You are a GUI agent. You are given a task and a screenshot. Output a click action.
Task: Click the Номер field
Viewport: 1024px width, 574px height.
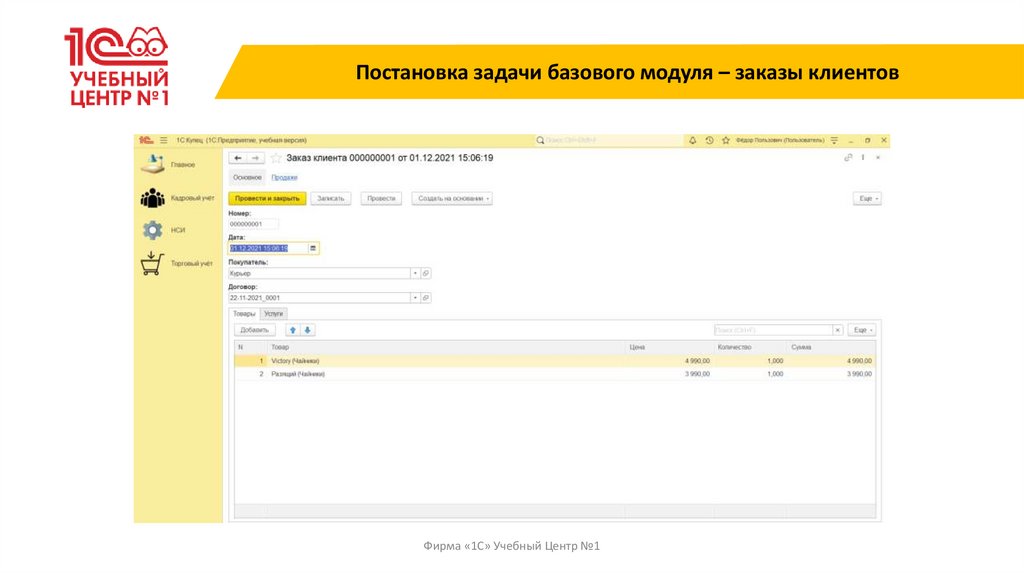[x=253, y=224]
